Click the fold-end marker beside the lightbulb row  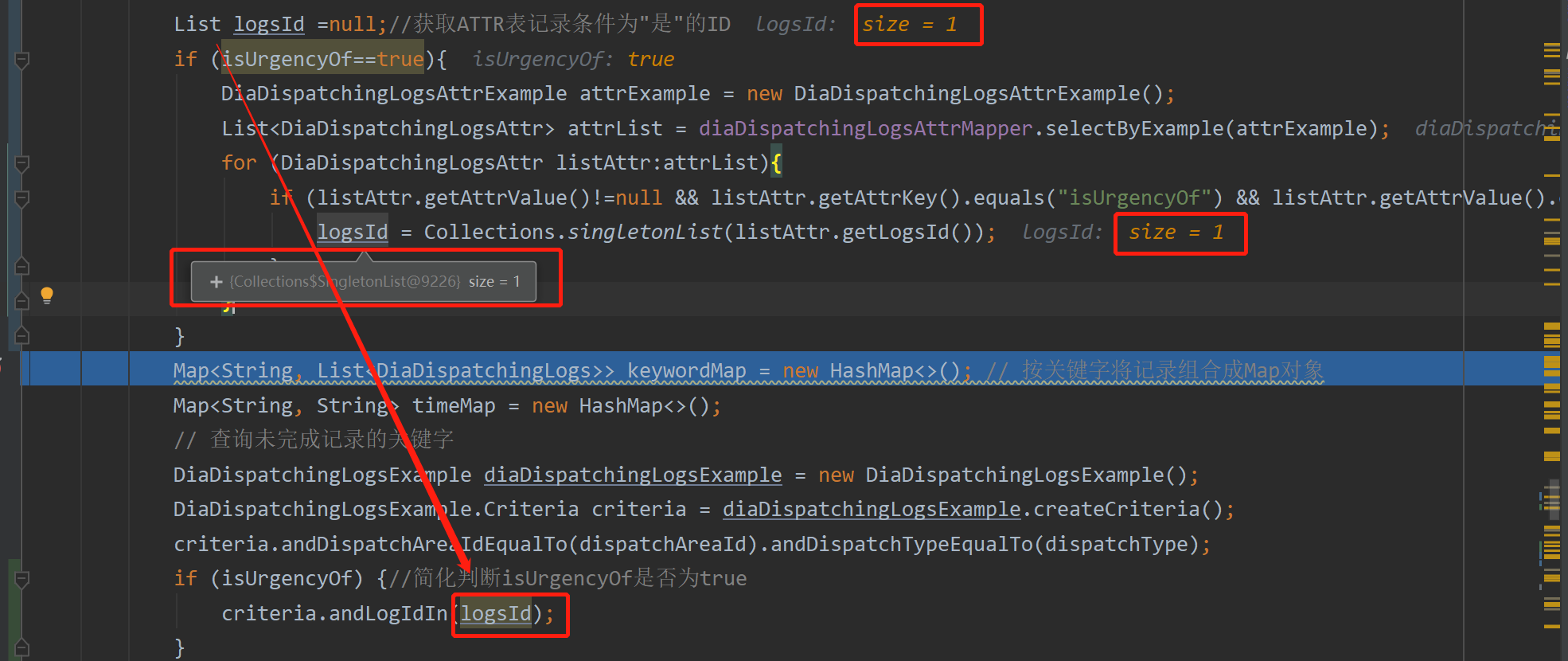click(x=22, y=300)
